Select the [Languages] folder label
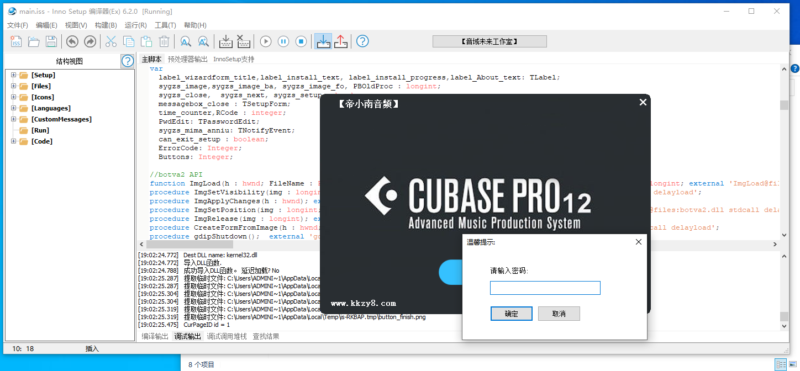Image resolution: width=800 pixels, height=371 pixels. click(x=51, y=108)
